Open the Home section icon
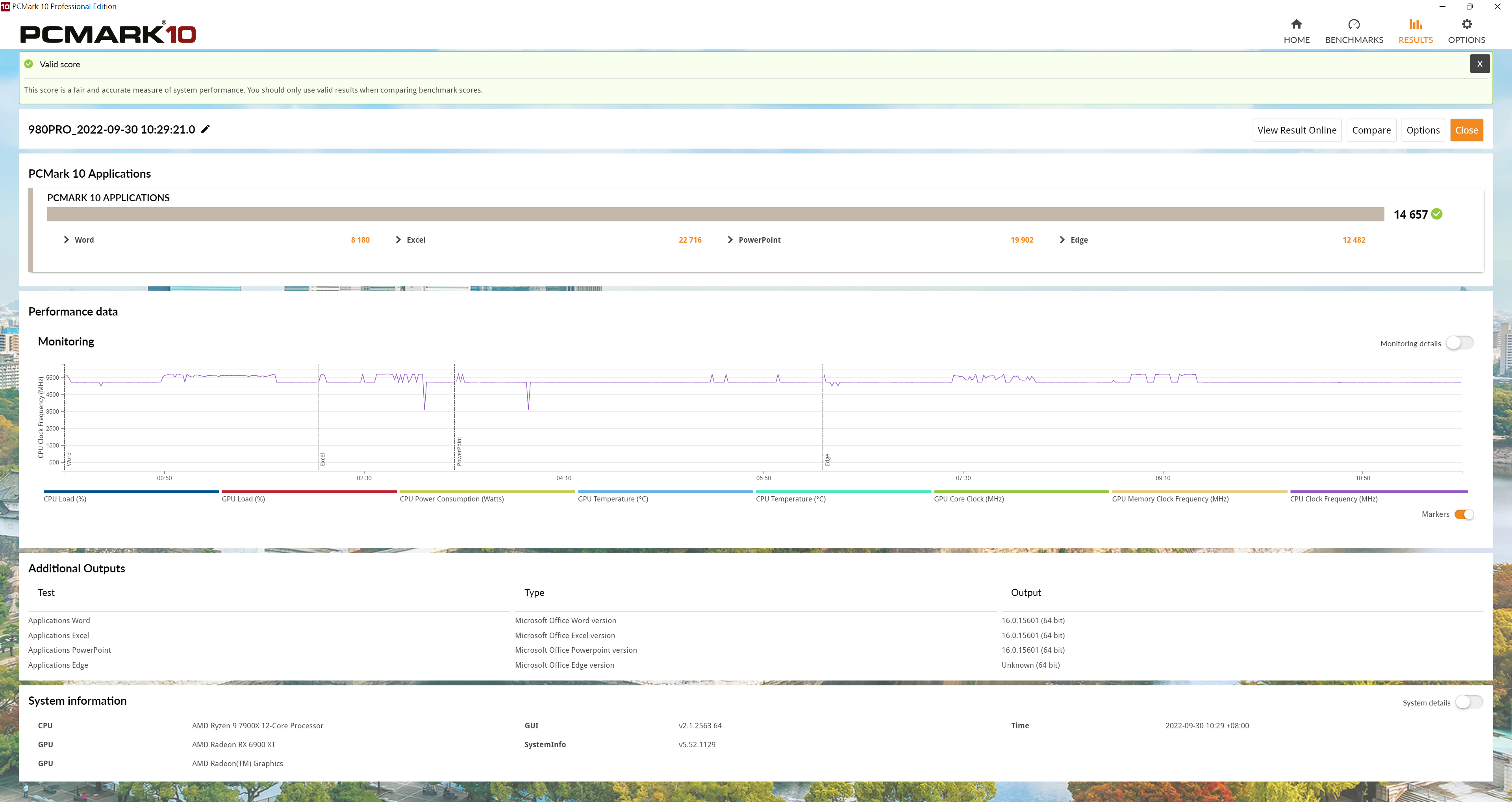The height and width of the screenshot is (802, 1512). coord(1296,24)
